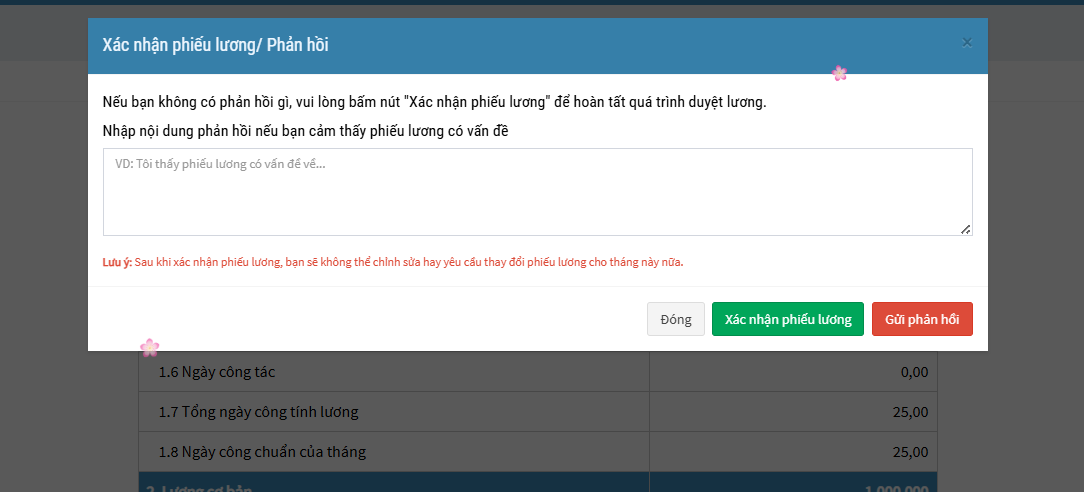Click the pink flower at dialog's bottom-left
This screenshot has width=1084, height=492.
(x=150, y=347)
